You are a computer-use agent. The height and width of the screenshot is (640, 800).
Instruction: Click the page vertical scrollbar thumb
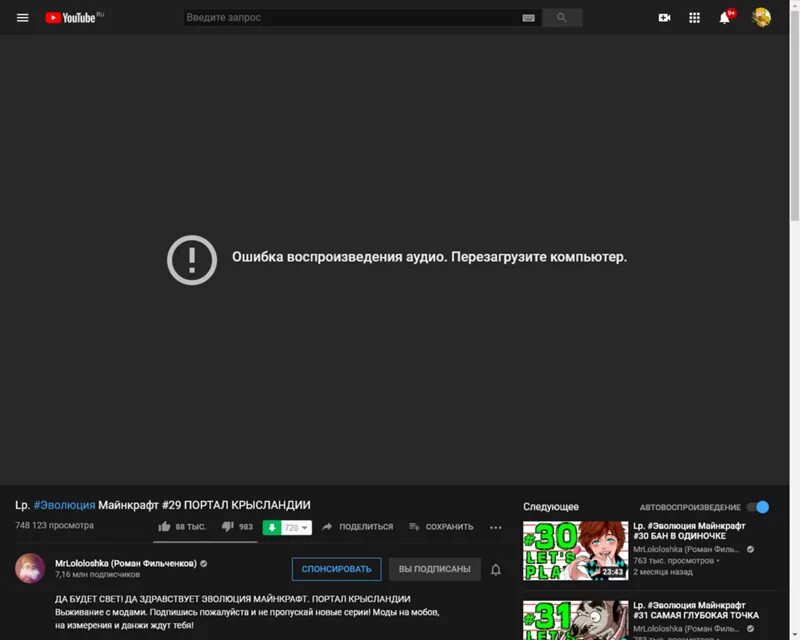tap(794, 116)
